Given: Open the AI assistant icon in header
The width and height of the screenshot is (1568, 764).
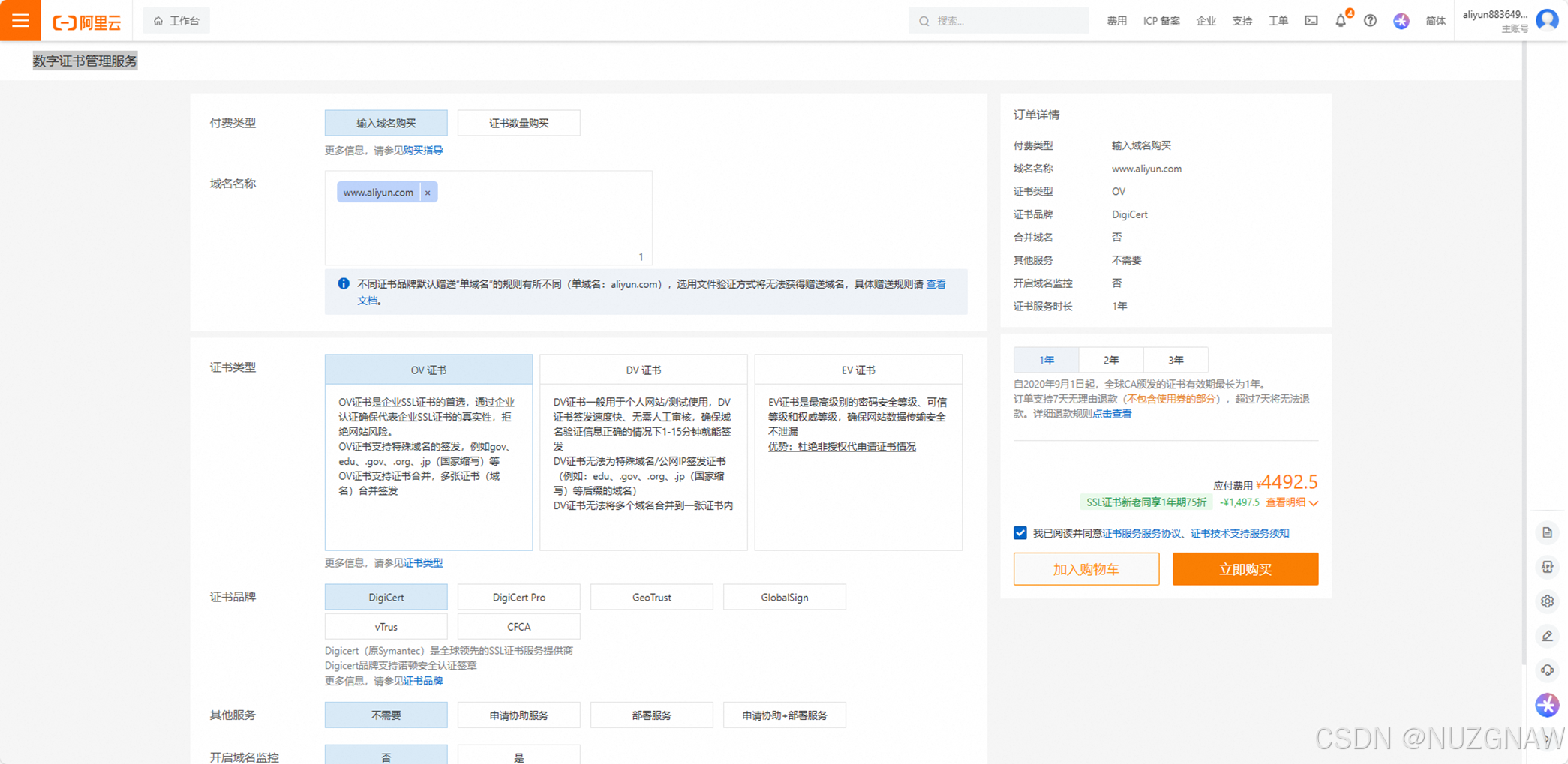Looking at the screenshot, I should (1401, 21).
